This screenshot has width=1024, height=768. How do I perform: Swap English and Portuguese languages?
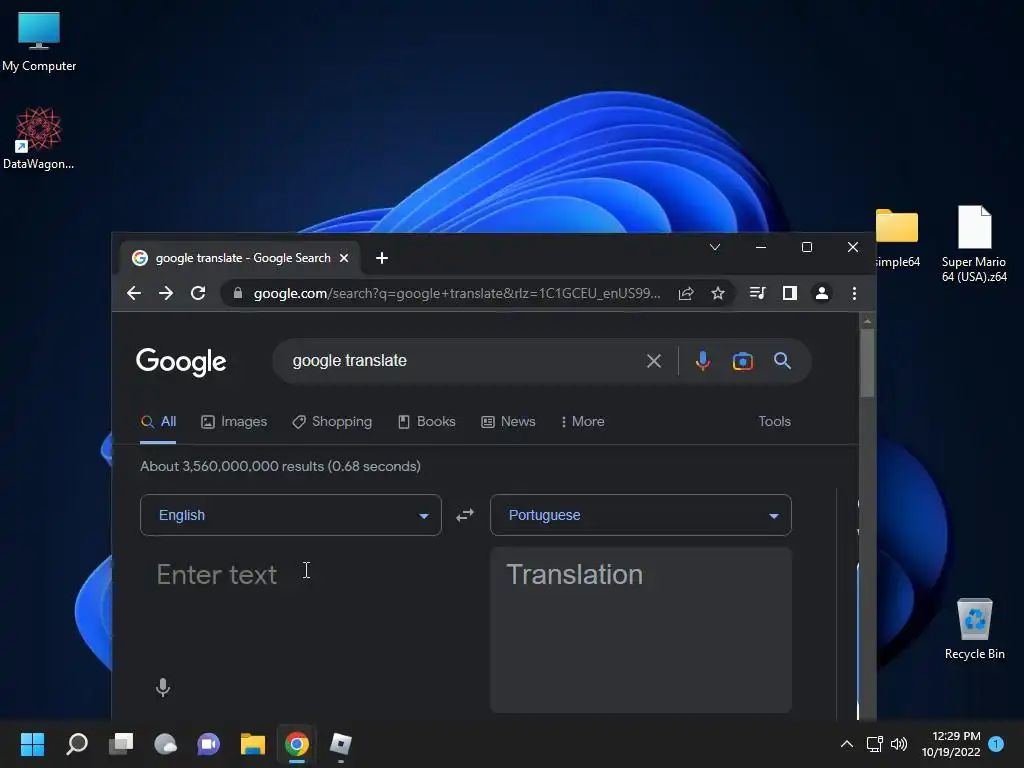(465, 515)
